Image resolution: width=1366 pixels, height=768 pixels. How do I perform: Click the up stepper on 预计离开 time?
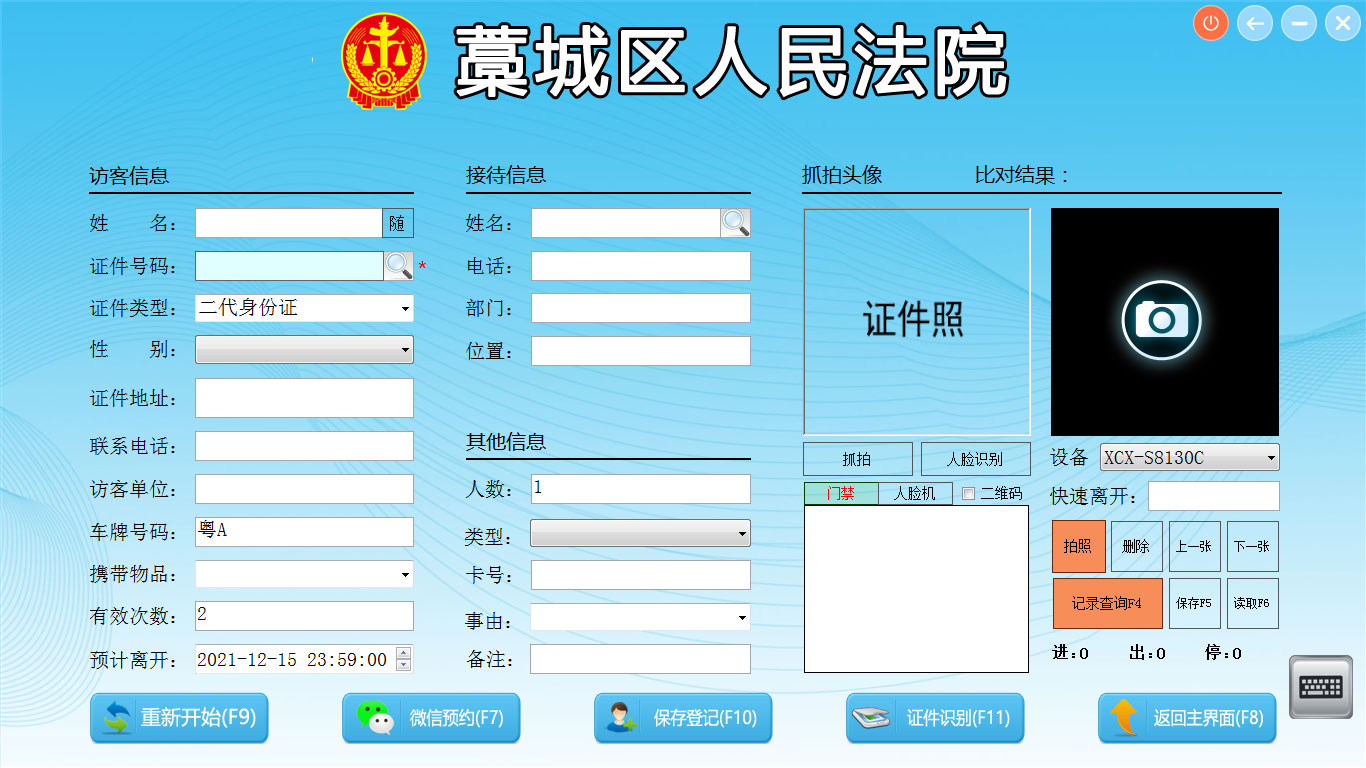404,654
